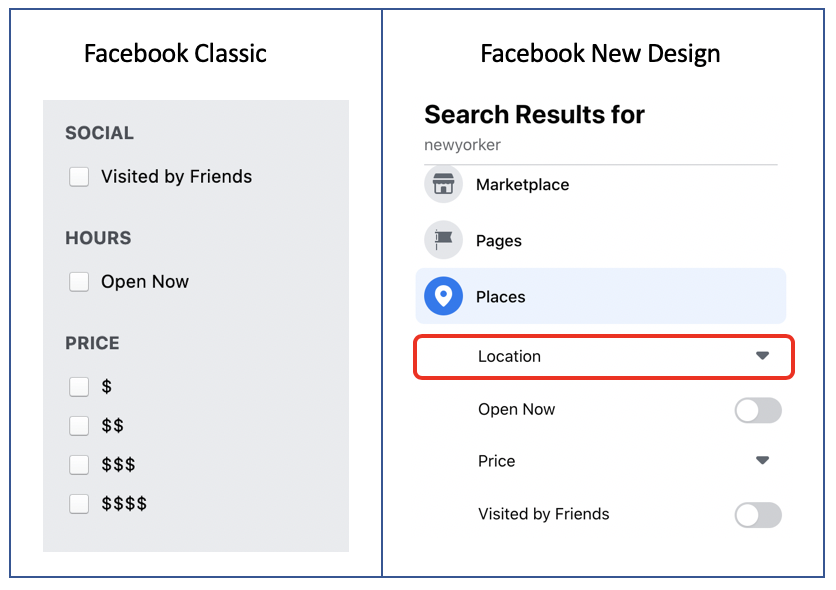Select the Marketplace search category
This screenshot has height=590, width=836.
pos(600,184)
